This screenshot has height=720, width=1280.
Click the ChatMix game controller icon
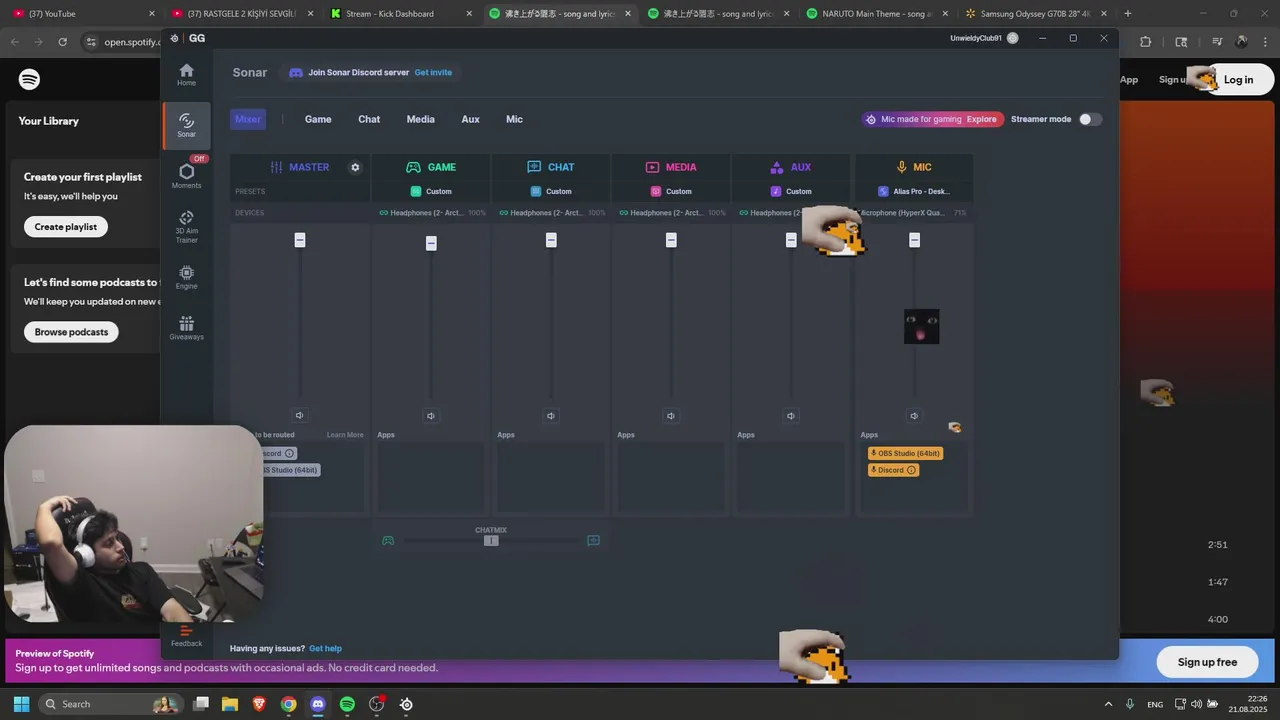(x=388, y=541)
